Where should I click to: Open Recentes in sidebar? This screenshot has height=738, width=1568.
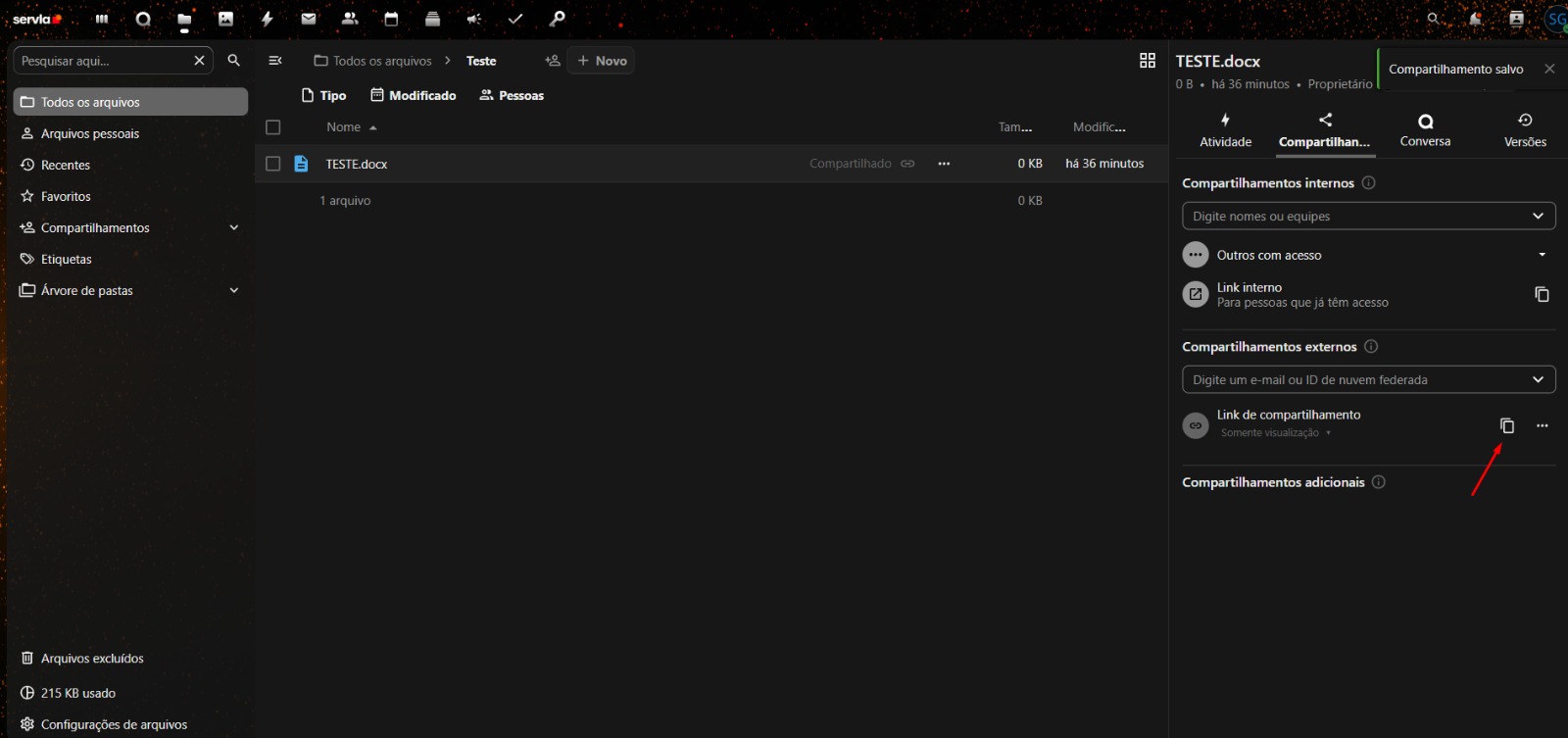pyautogui.click(x=130, y=165)
